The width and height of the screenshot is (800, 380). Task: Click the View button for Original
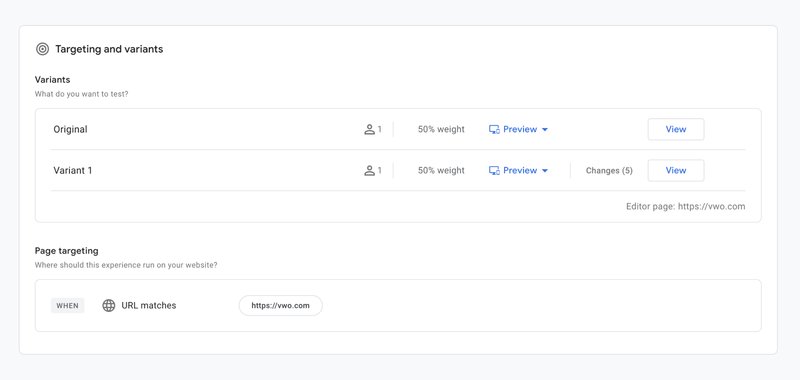[676, 130]
